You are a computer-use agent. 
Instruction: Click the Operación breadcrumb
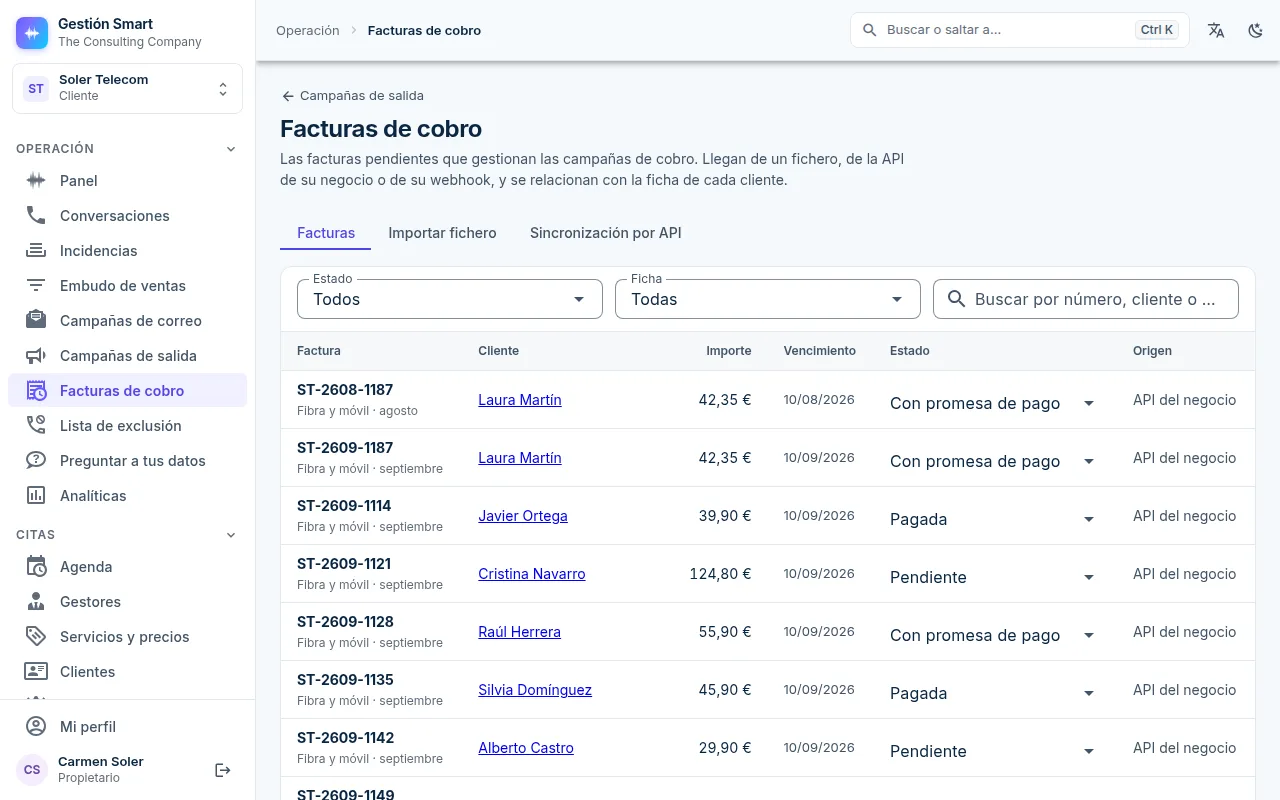[x=308, y=31]
